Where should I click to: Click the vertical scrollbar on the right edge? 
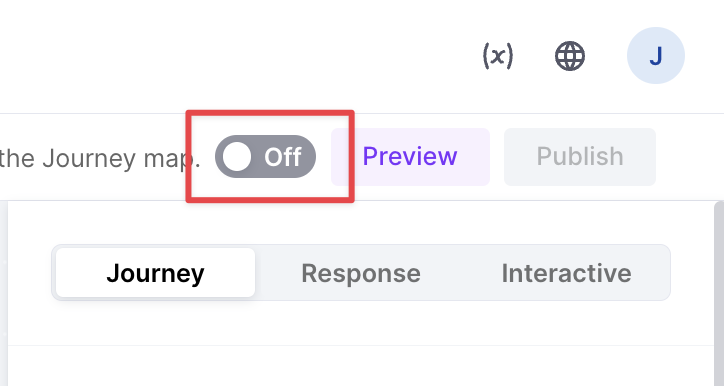719,294
